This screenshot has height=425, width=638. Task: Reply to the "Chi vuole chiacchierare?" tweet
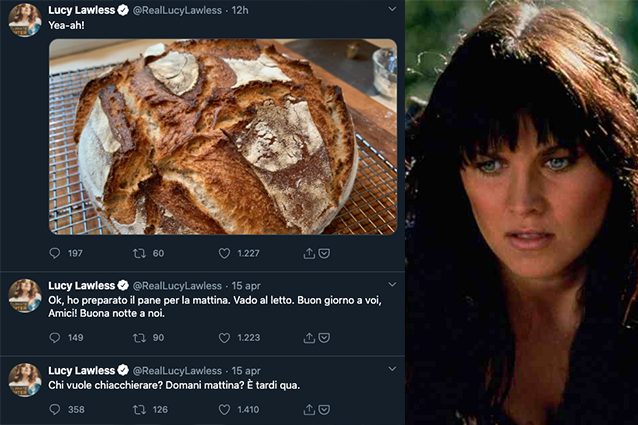[55, 409]
